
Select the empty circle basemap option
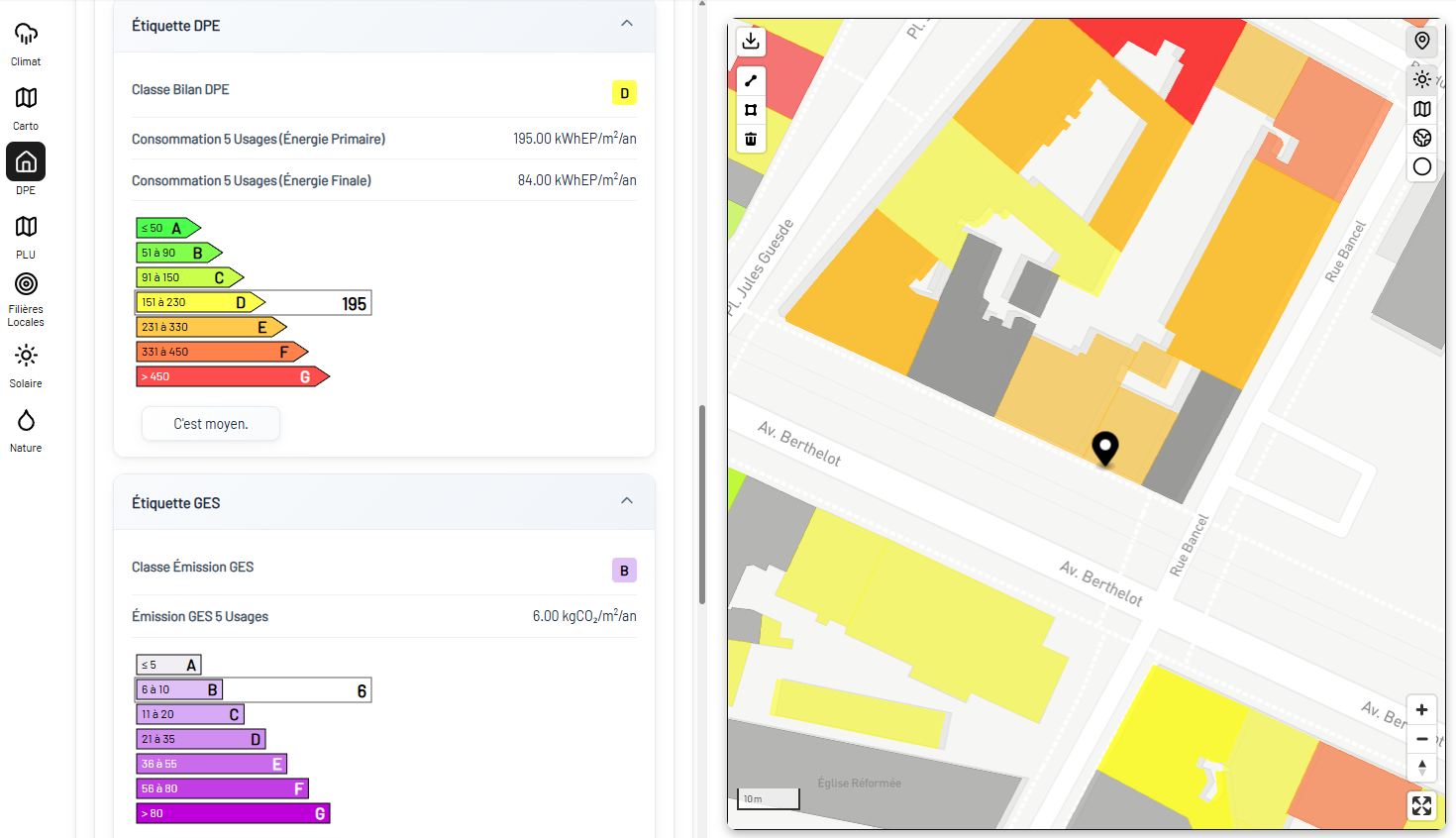(1422, 166)
